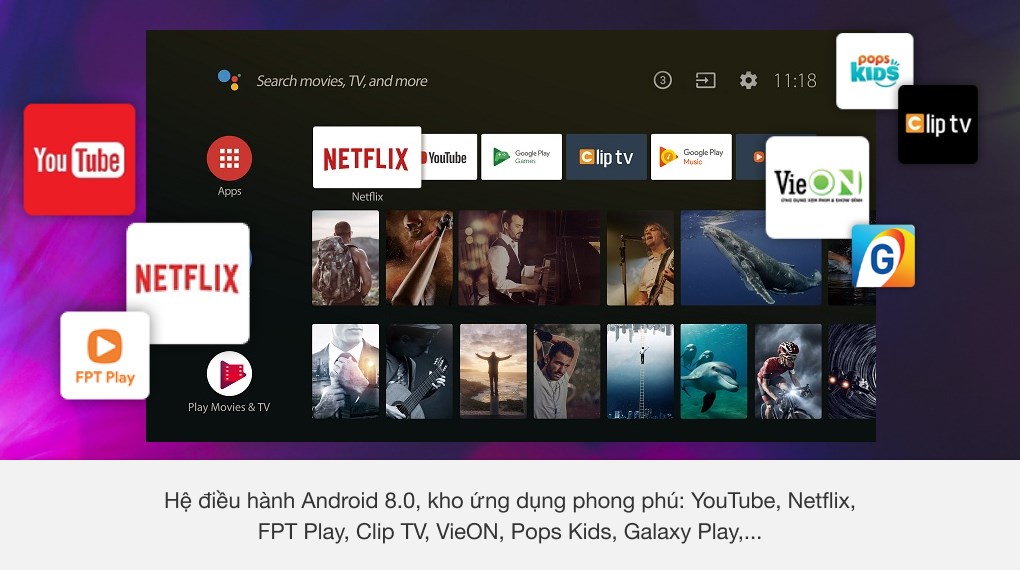Viewport: 1020px width, 570px height.
Task: Click the 11:18 clock
Action: pyautogui.click(x=795, y=80)
